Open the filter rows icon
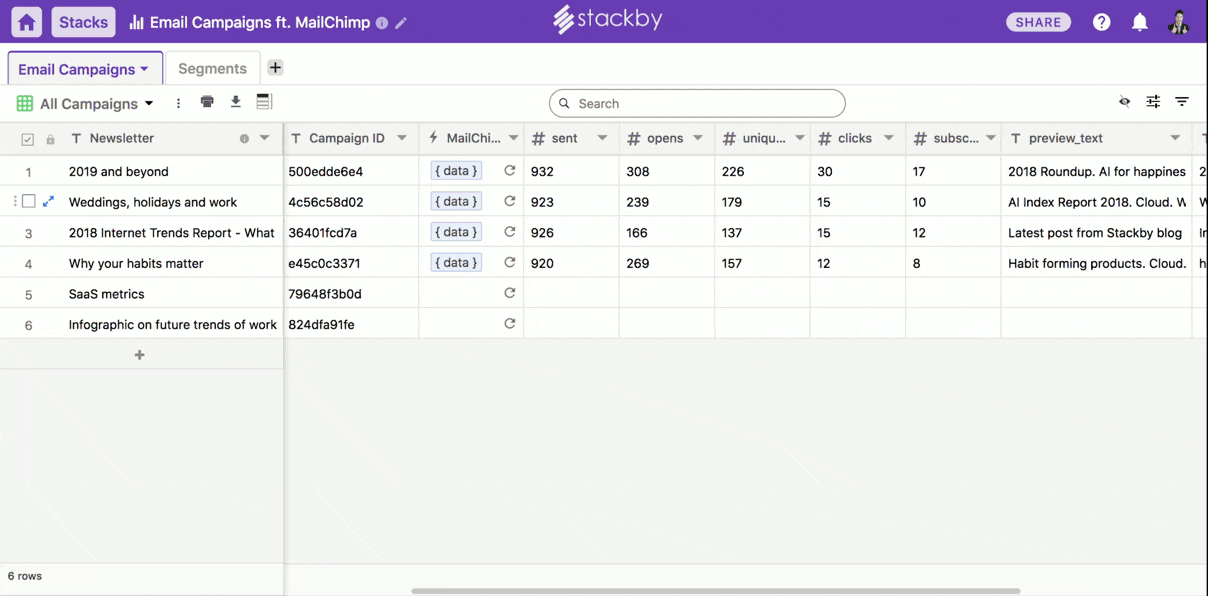Image resolution: width=1208 pixels, height=596 pixels. click(1182, 102)
